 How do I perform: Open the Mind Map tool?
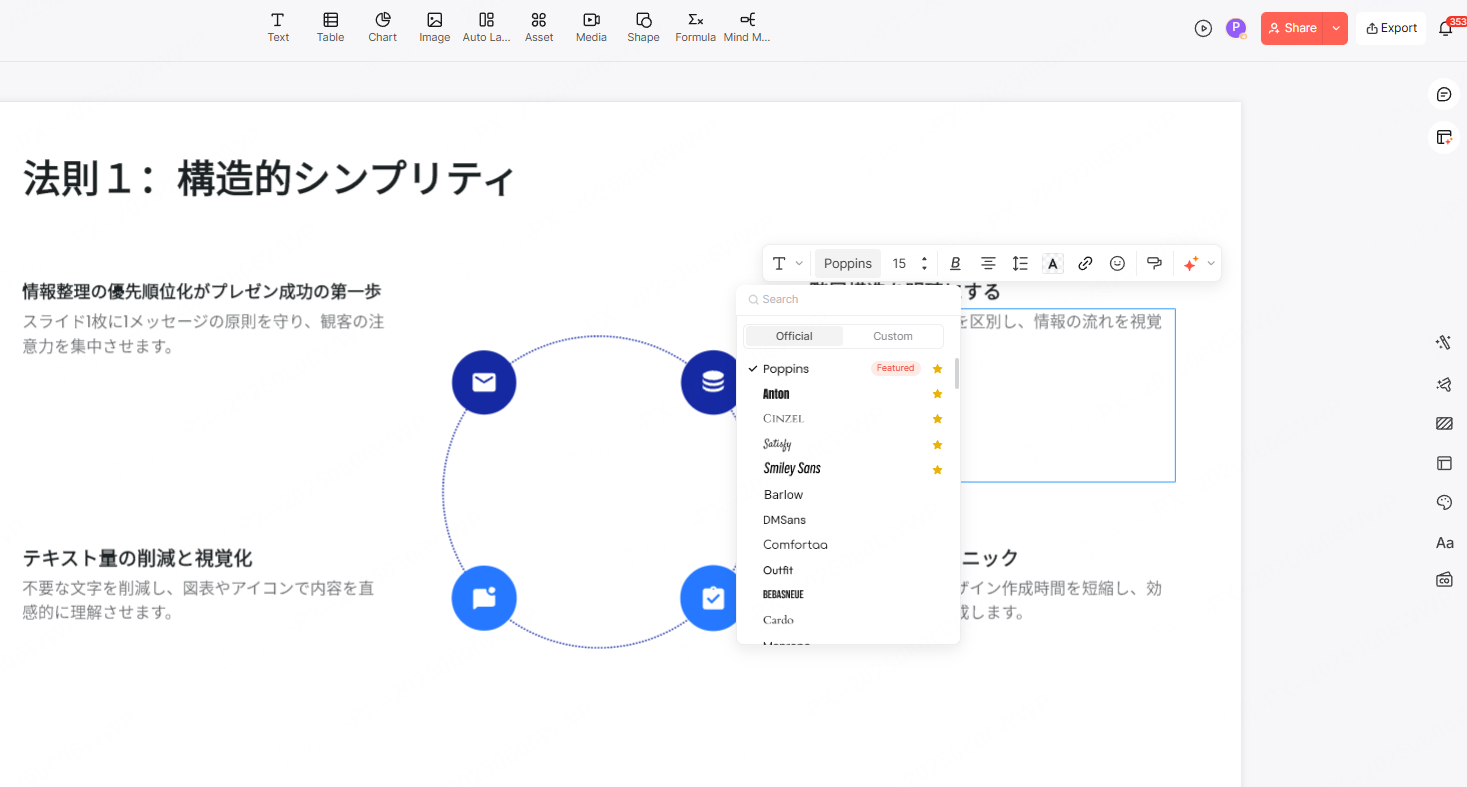pos(747,27)
